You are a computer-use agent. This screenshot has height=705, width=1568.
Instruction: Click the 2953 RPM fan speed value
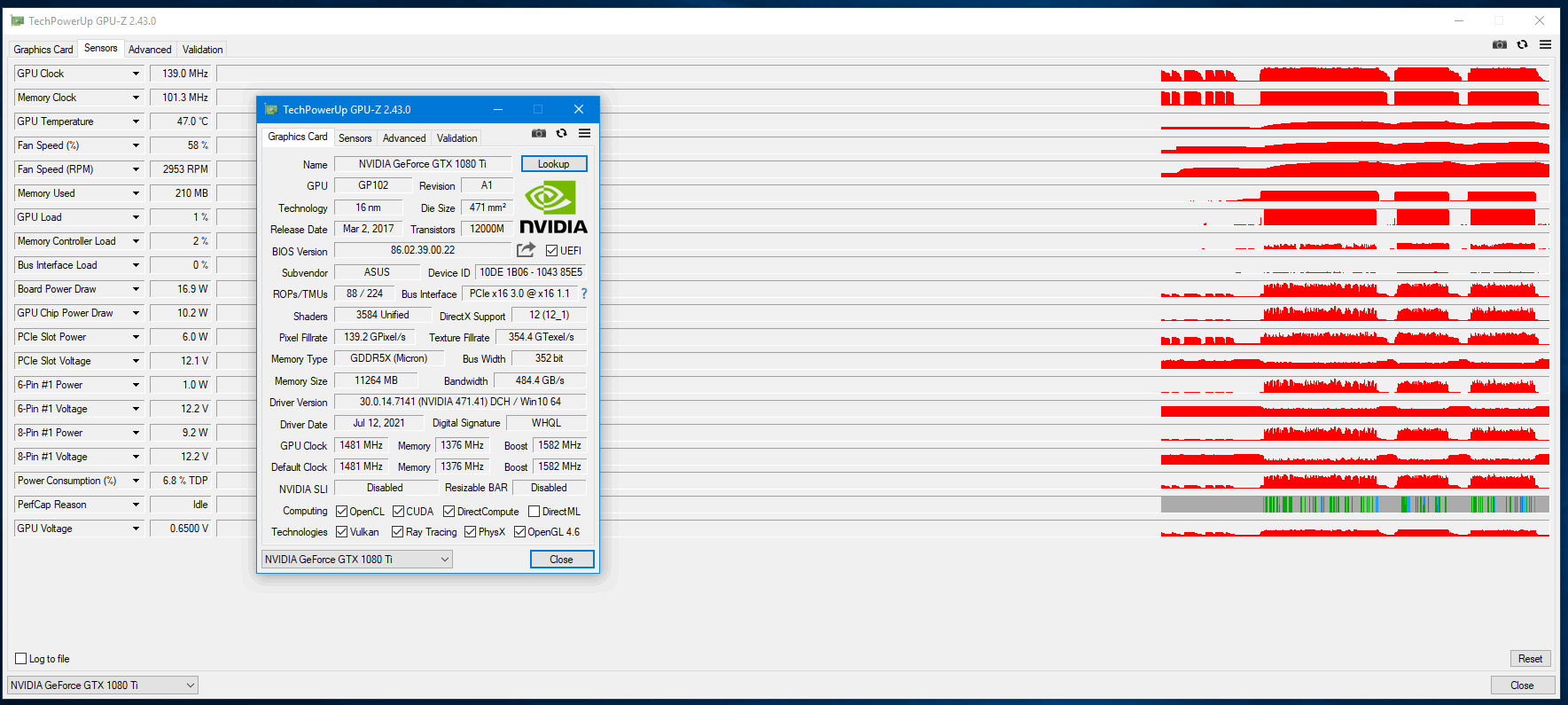pyautogui.click(x=182, y=169)
